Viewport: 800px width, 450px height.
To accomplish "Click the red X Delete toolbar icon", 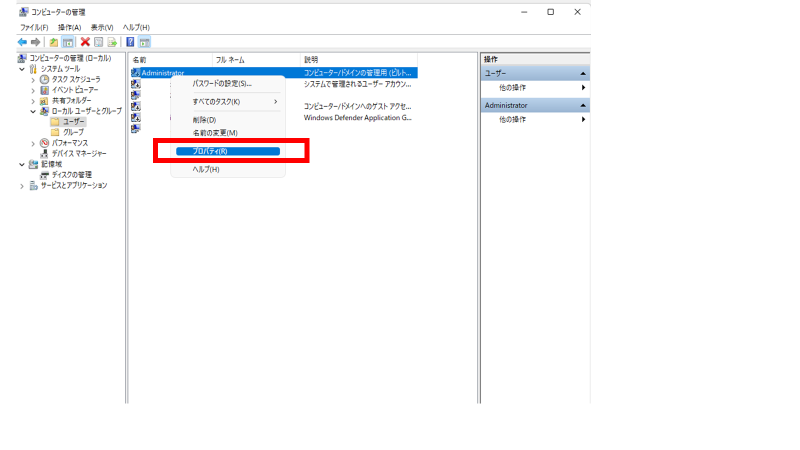I will click(85, 42).
